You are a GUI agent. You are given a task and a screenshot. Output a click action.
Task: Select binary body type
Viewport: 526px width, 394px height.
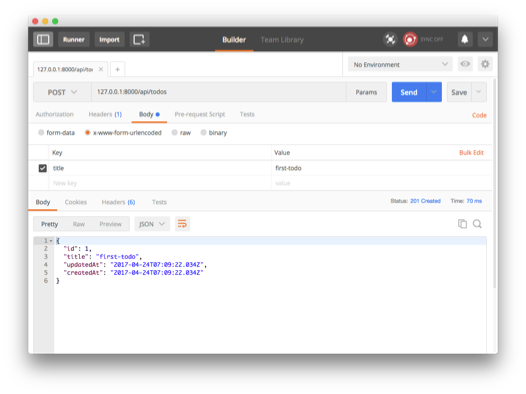coord(203,132)
